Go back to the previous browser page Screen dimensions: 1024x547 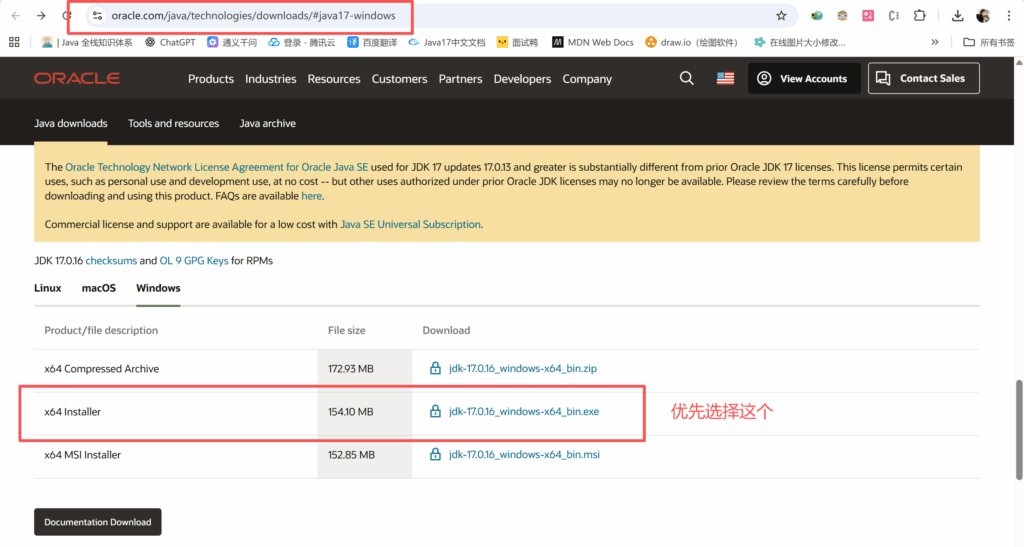16,16
